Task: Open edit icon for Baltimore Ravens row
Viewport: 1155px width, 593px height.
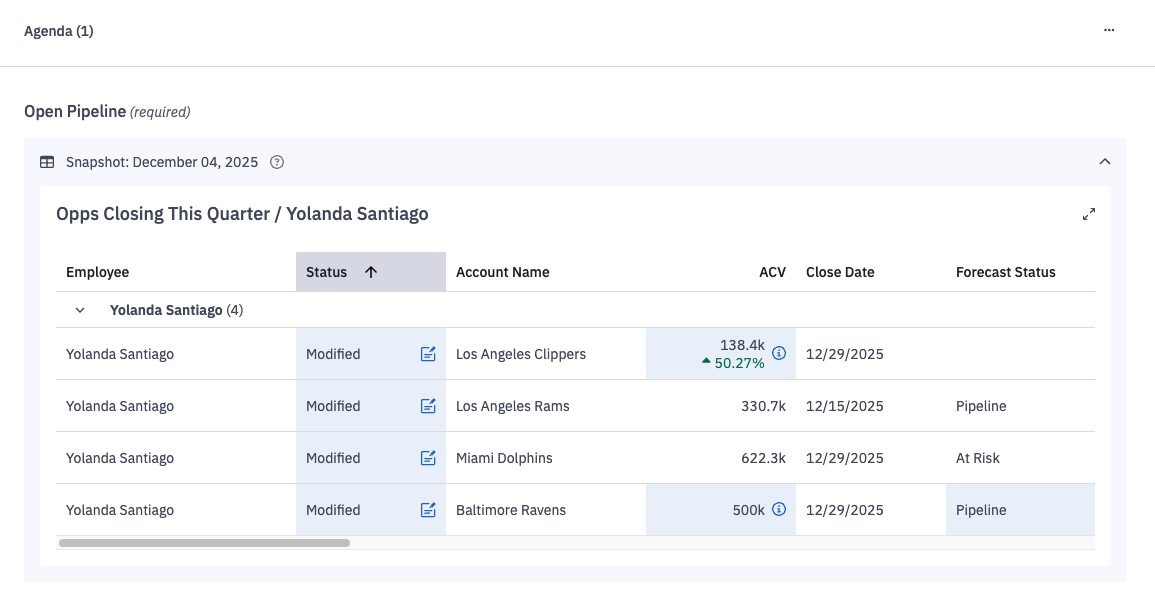Action: click(x=428, y=510)
